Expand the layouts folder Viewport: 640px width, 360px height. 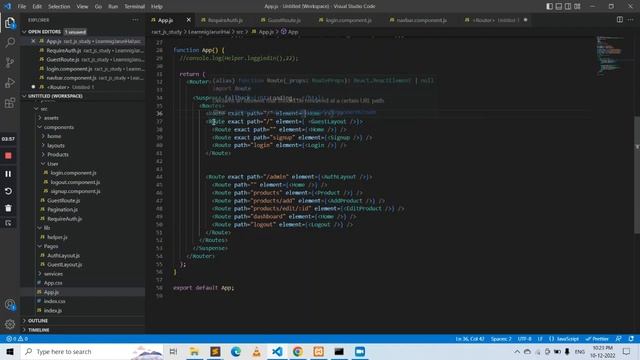56,146
